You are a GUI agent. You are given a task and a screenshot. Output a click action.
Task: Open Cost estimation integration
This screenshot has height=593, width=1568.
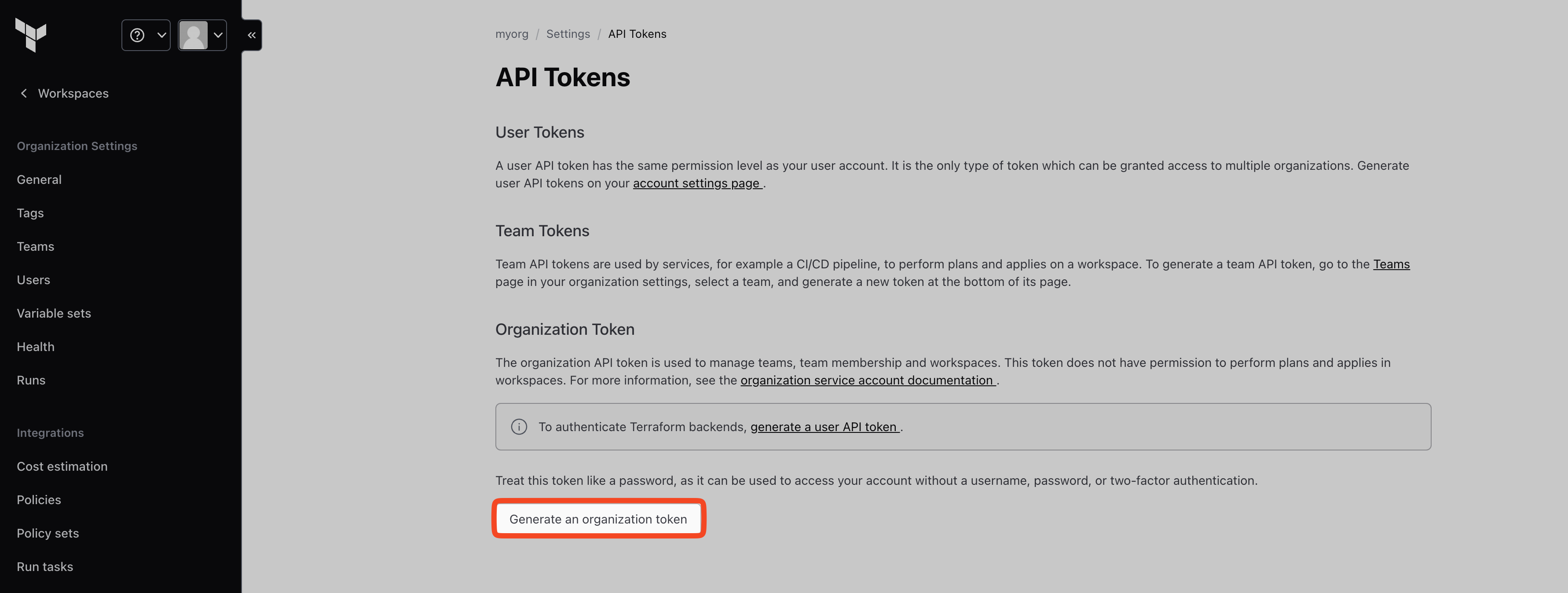coord(62,466)
